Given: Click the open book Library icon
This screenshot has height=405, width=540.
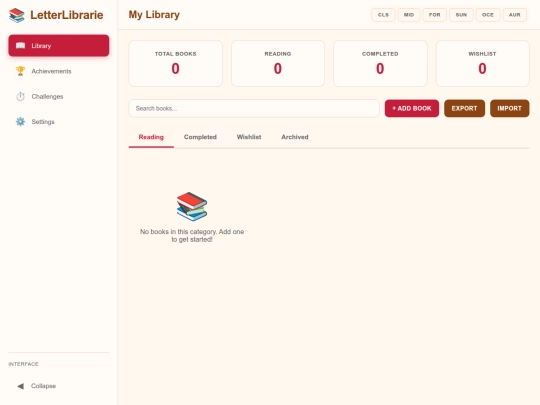Looking at the screenshot, I should (20, 45).
